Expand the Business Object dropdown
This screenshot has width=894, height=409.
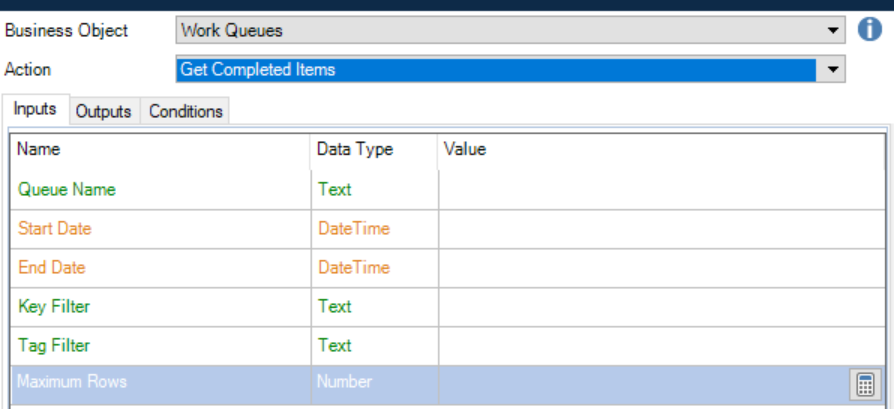click(832, 31)
